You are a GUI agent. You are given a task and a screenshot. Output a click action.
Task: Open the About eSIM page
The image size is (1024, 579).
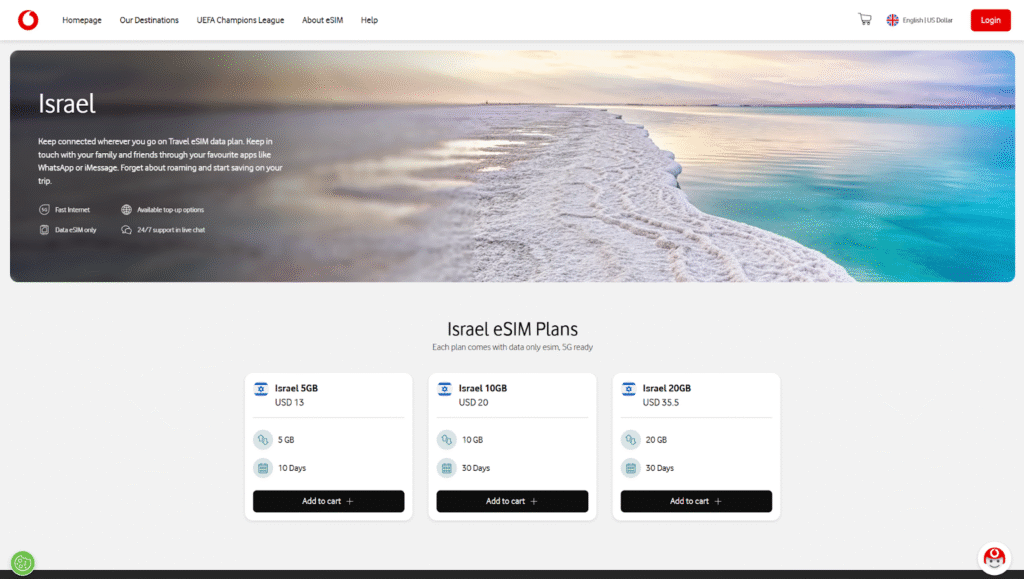(322, 19)
